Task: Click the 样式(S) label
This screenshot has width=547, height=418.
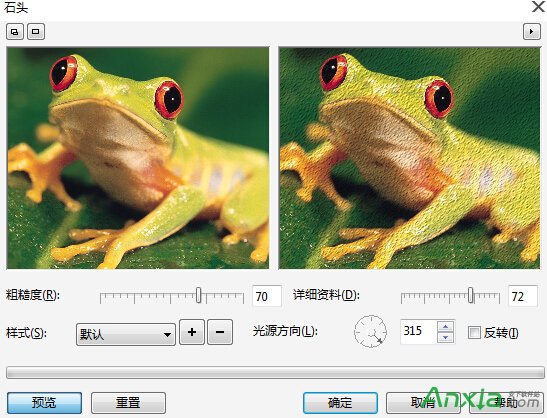Action: pyautogui.click(x=26, y=333)
